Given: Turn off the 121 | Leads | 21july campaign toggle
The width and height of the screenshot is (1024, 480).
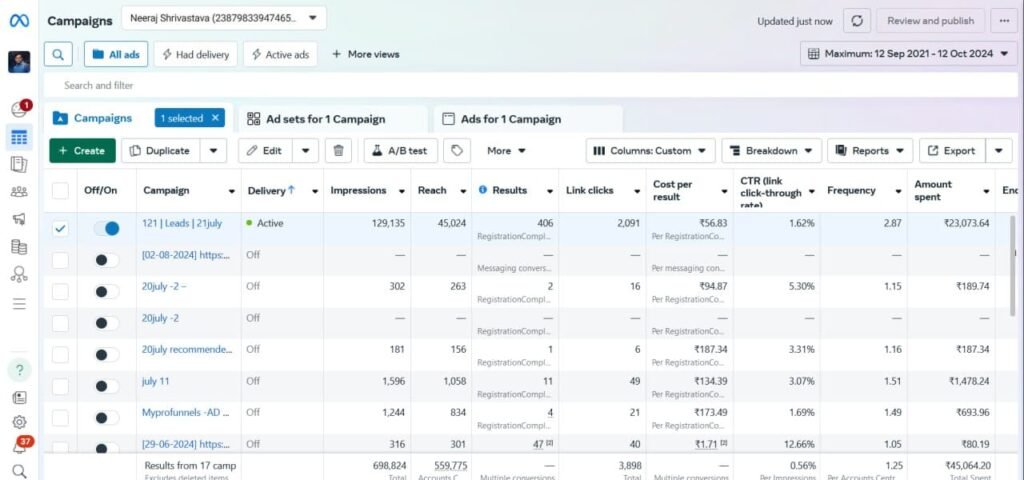Looking at the screenshot, I should click(106, 229).
